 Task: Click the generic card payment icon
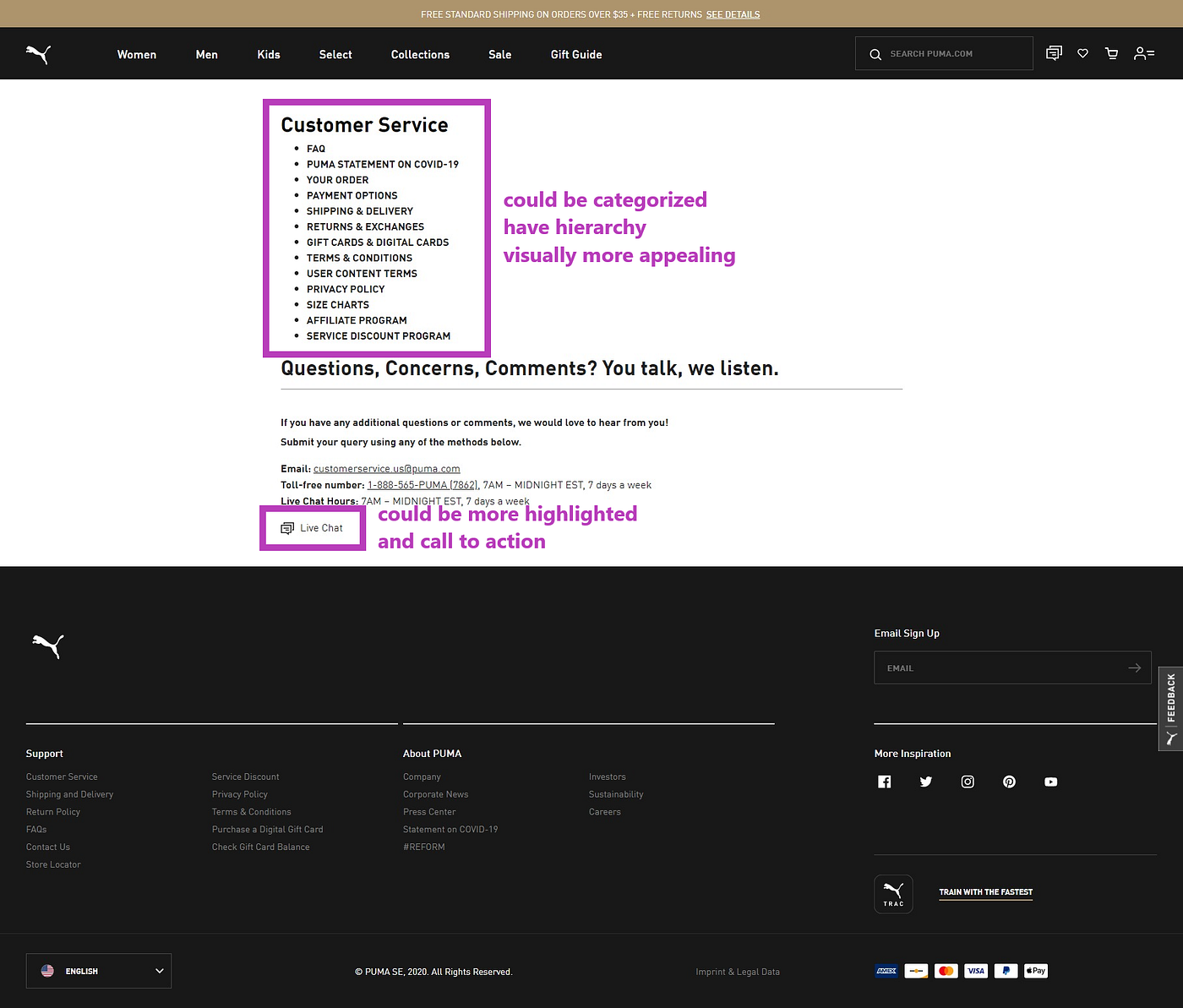tap(916, 971)
